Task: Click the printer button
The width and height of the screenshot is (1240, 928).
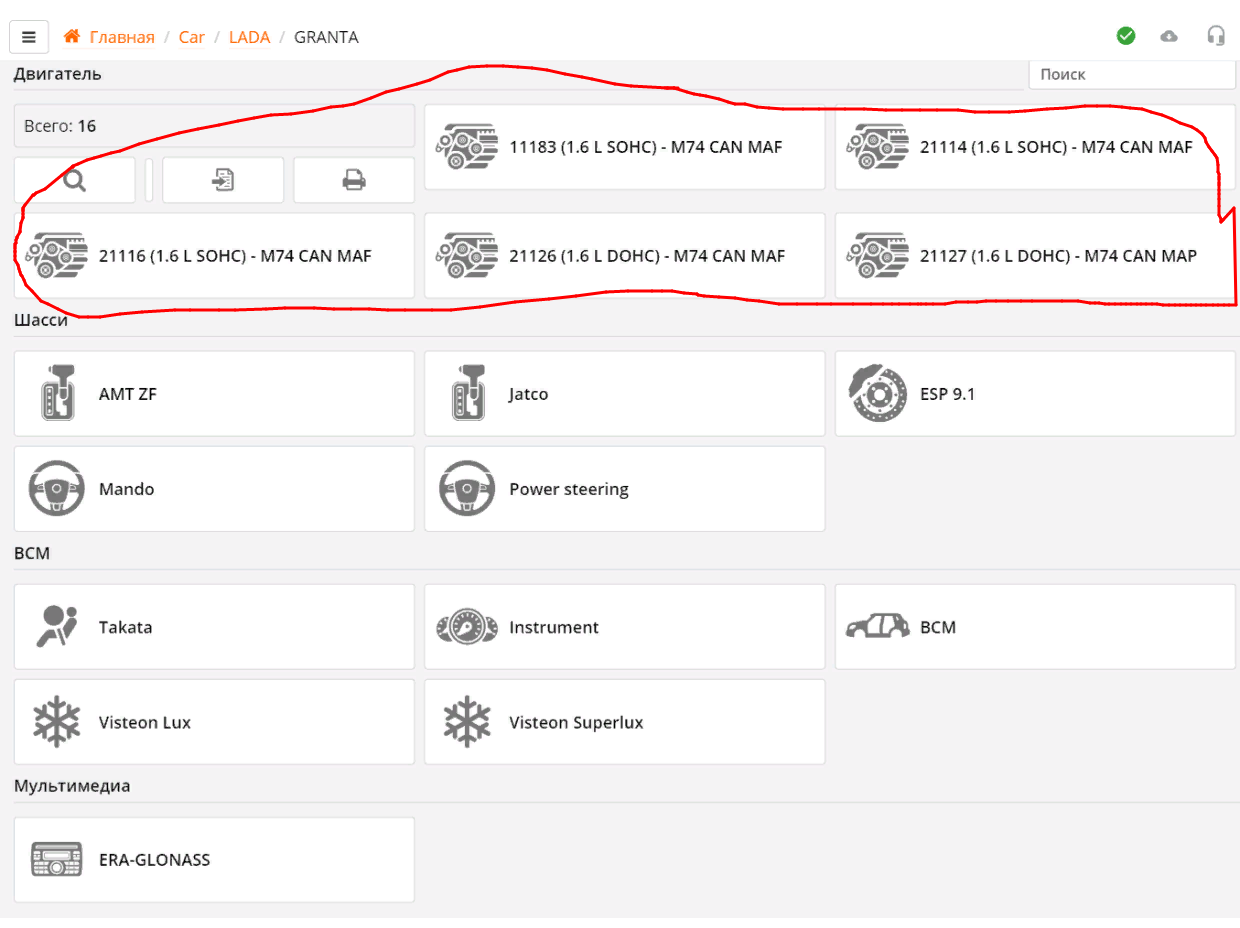Action: point(354,180)
